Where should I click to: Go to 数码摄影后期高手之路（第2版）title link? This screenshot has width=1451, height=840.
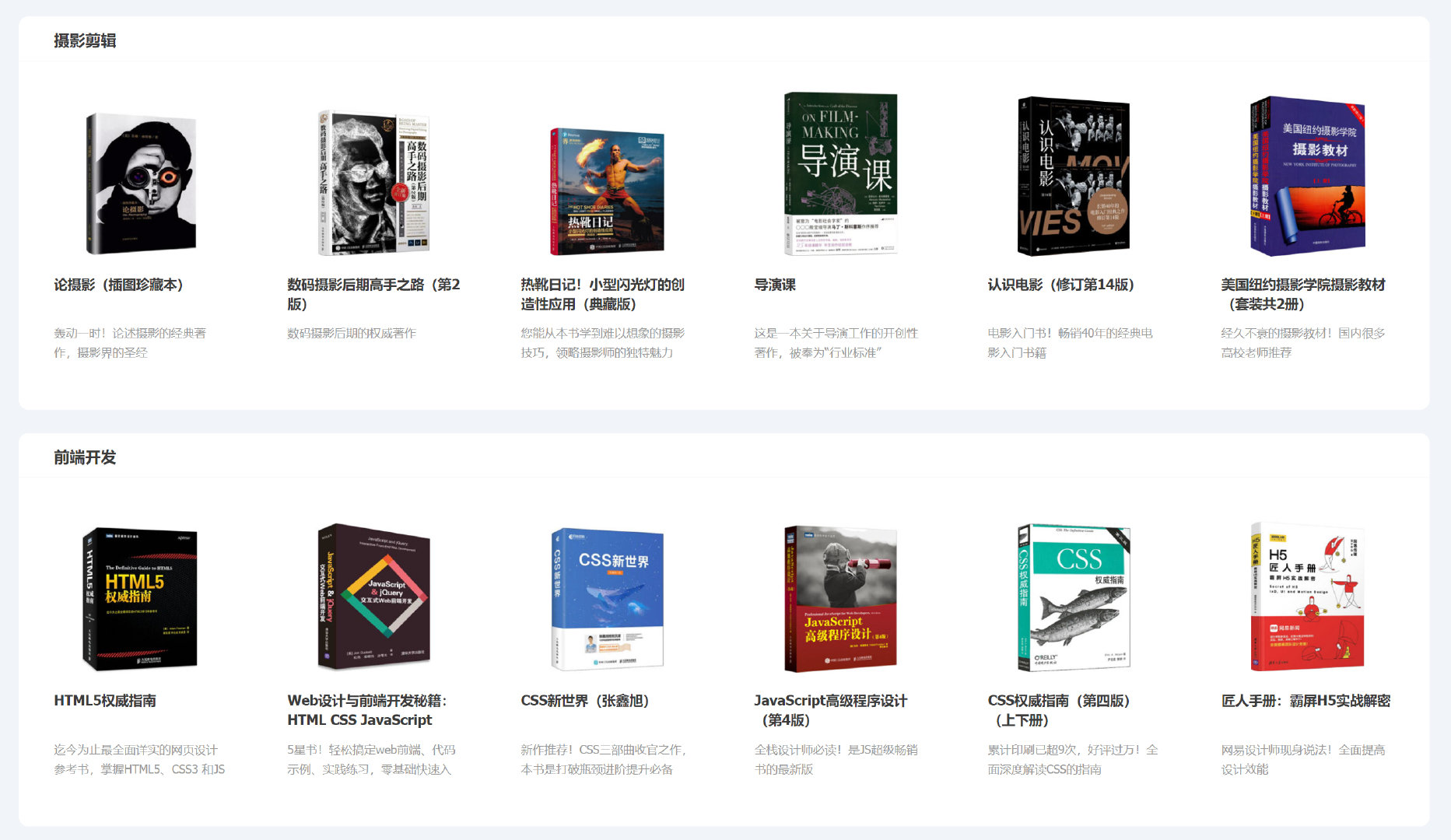click(373, 294)
